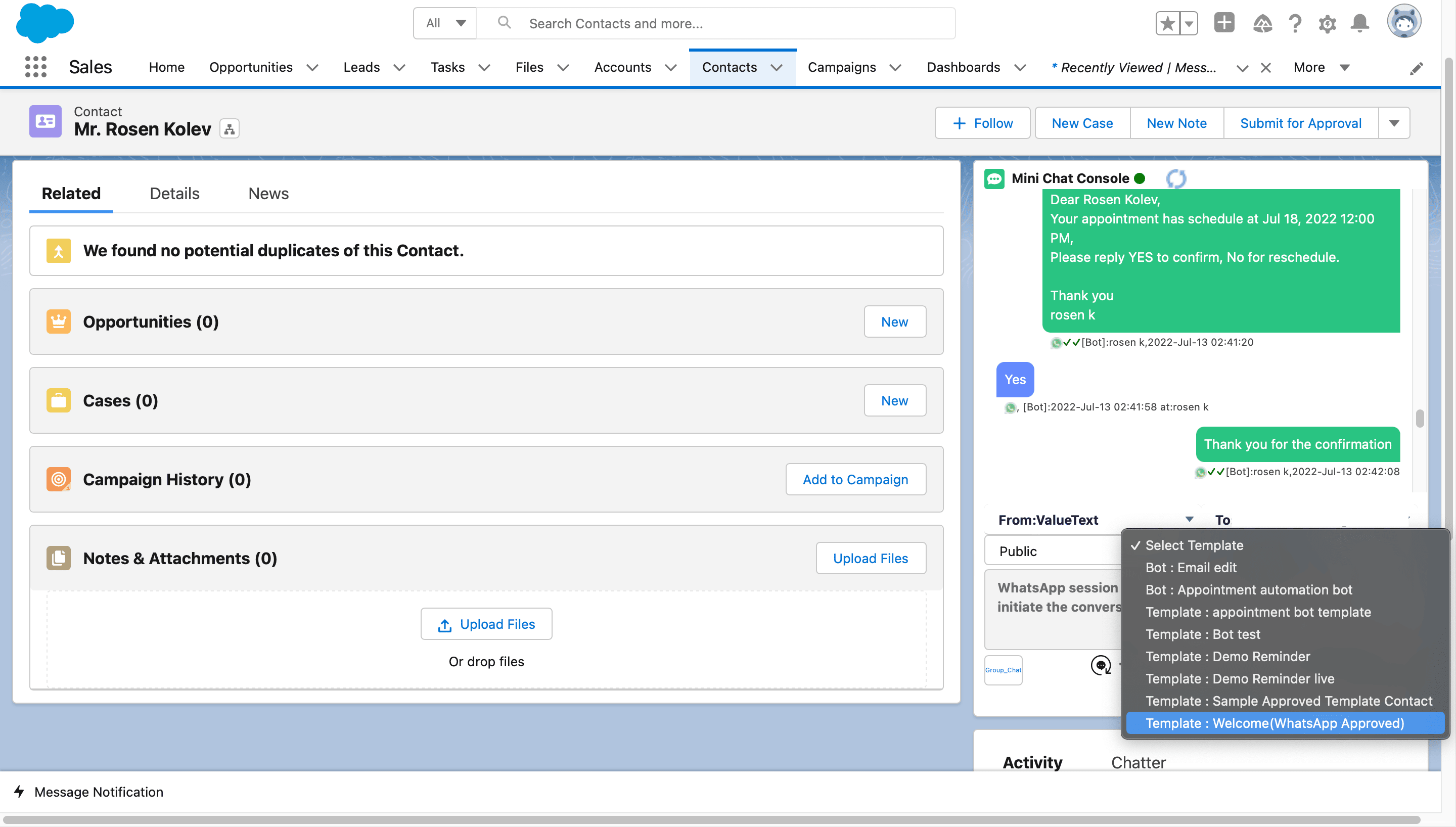This screenshot has width=1456, height=827.
Task: Click the New Case button
Action: [x=1082, y=123]
